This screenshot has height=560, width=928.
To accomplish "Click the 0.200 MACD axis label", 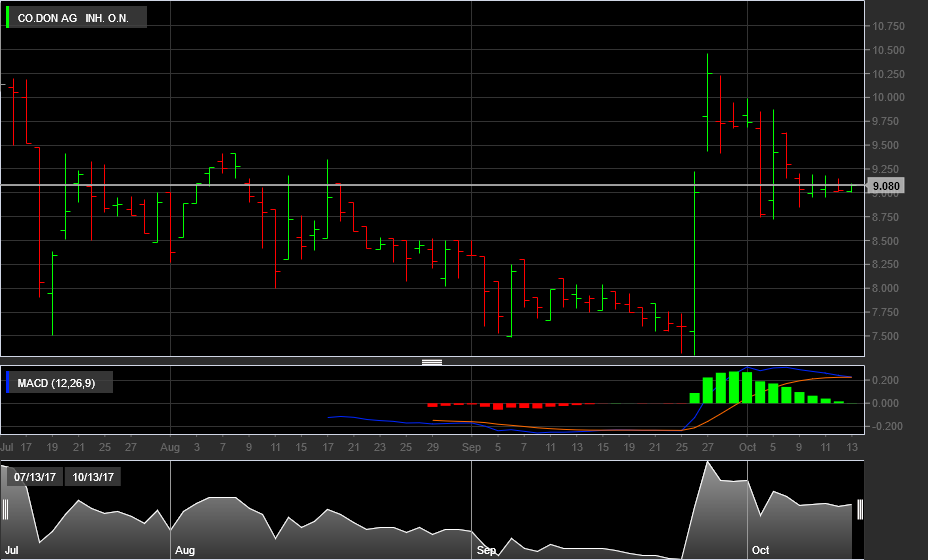I will (x=886, y=380).
